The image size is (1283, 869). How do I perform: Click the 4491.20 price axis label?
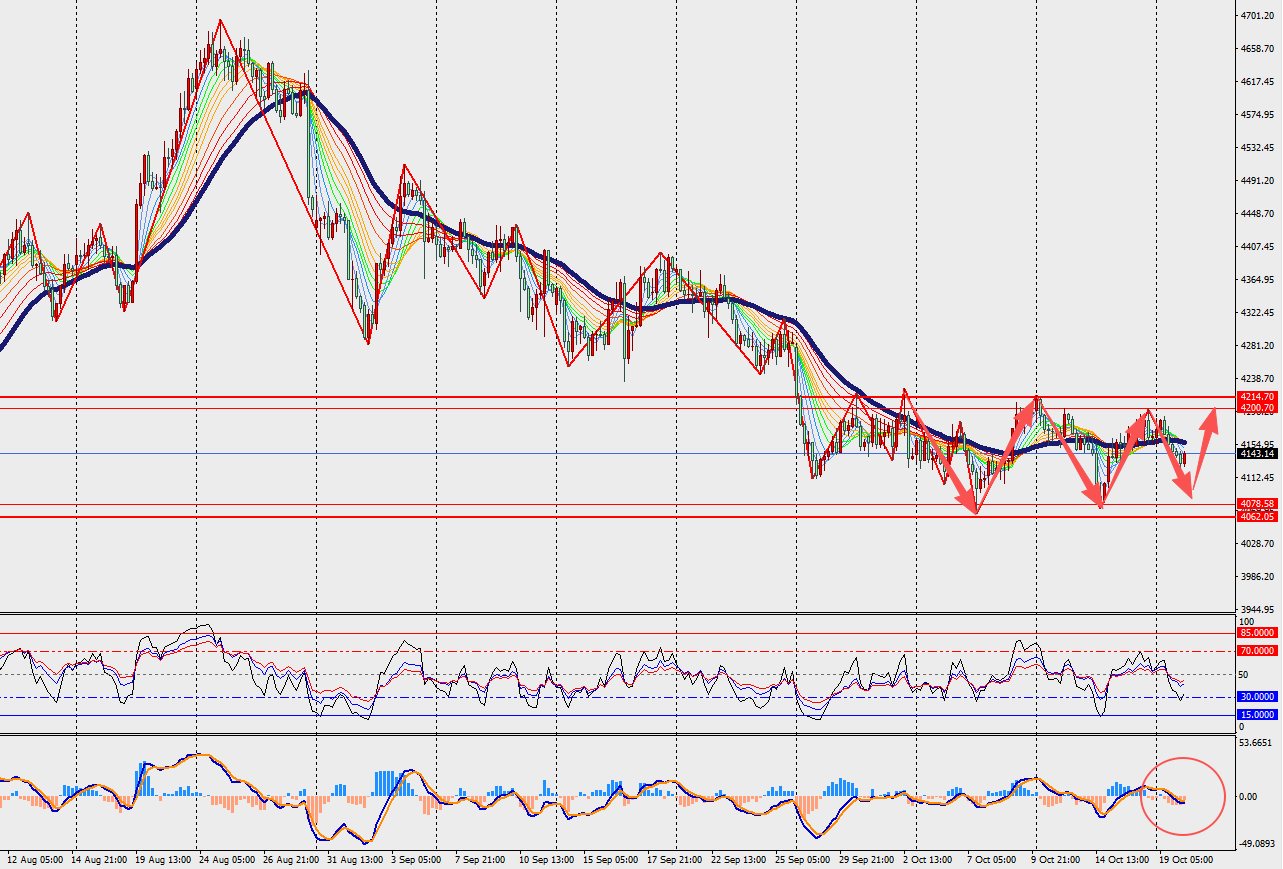pos(1258,181)
